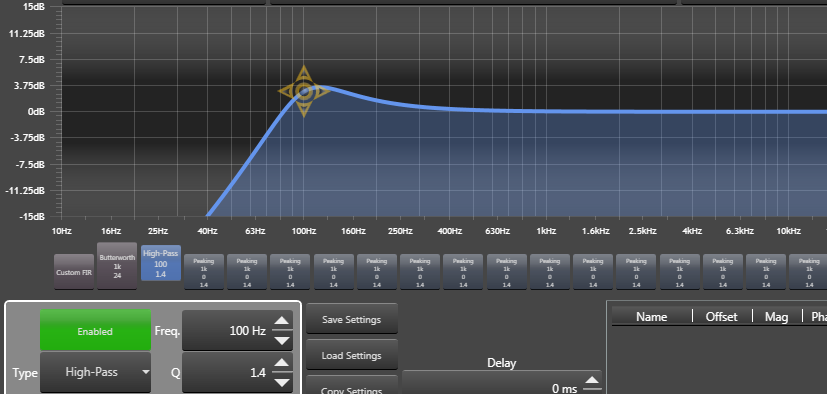Click the 100Hz axis label
Screen dimensions: 827x394
(304, 231)
